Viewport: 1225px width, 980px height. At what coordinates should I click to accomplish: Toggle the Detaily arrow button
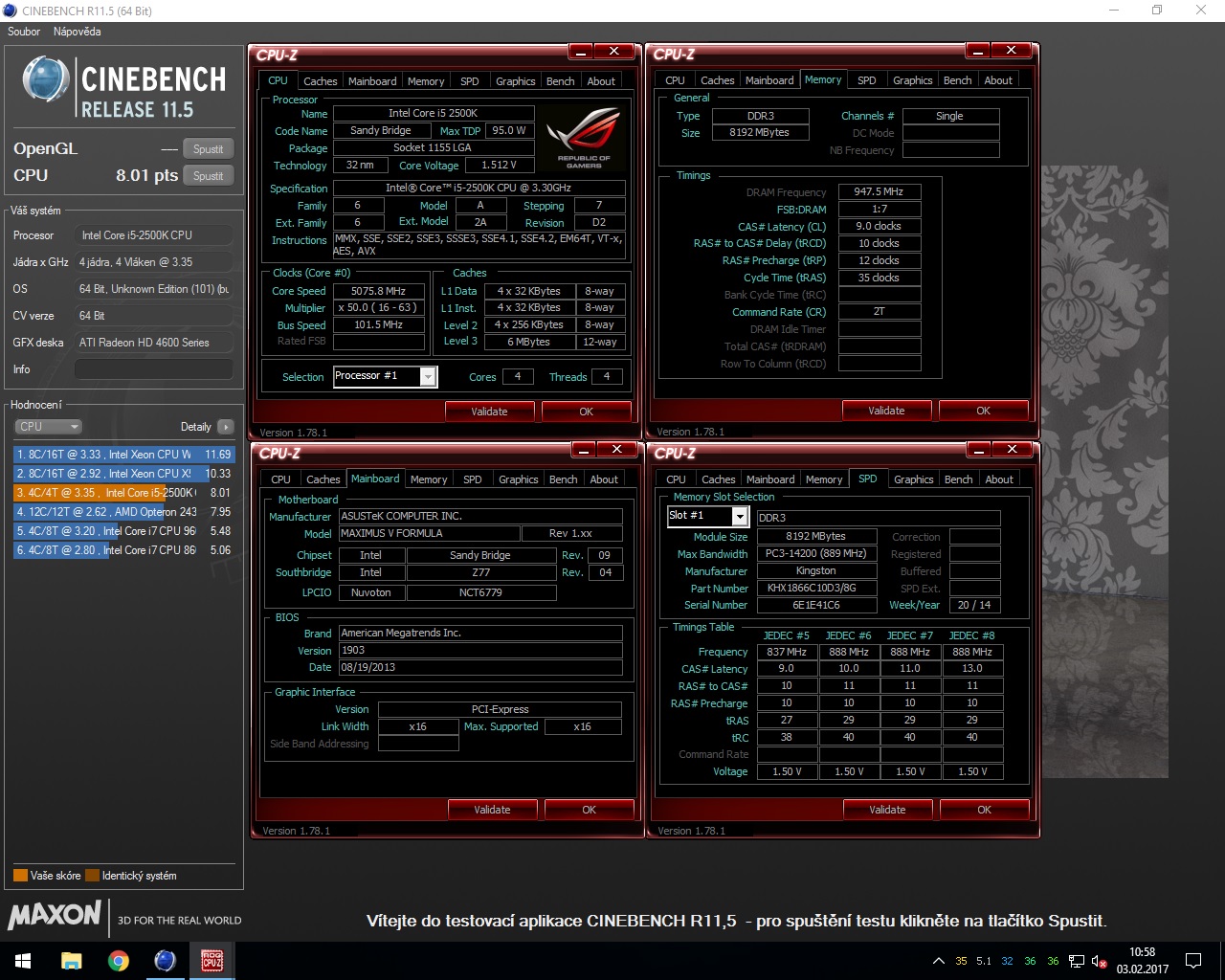coord(225,427)
